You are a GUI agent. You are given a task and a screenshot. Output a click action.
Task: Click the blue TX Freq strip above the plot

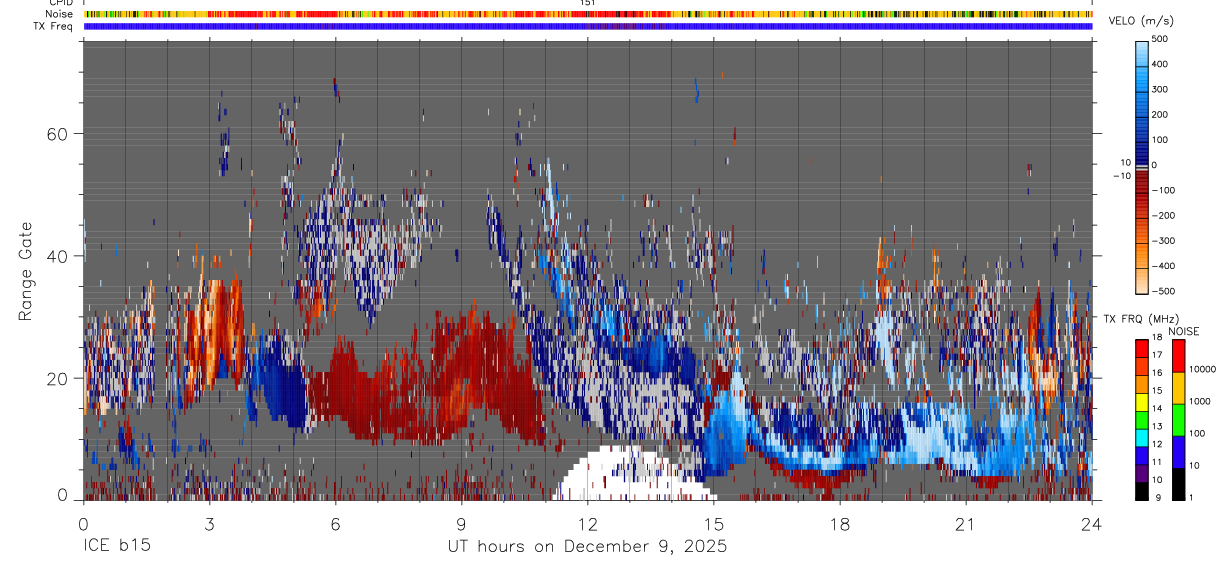click(588, 27)
